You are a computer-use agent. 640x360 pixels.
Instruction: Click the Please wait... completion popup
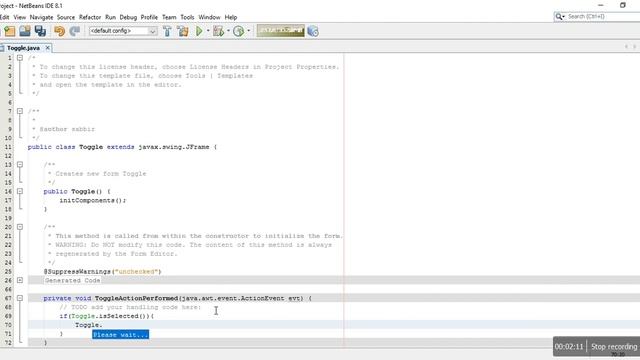120,335
